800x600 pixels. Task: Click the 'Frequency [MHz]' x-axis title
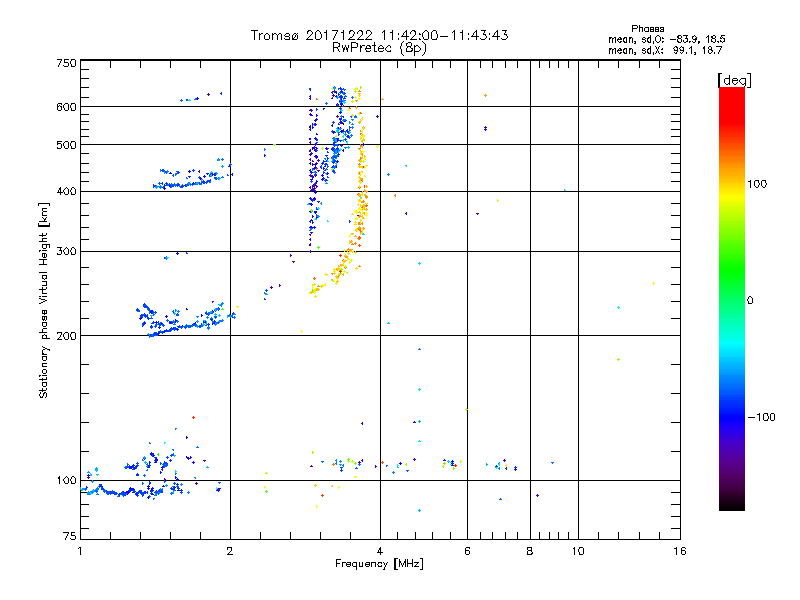pos(379,564)
